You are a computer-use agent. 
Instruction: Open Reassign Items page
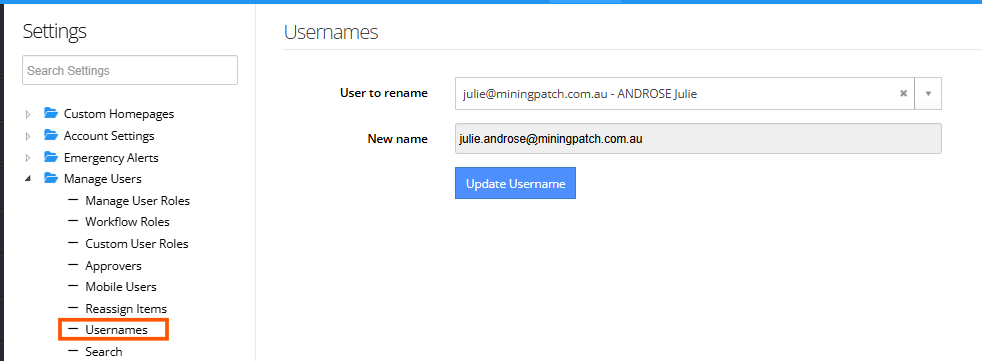point(126,309)
